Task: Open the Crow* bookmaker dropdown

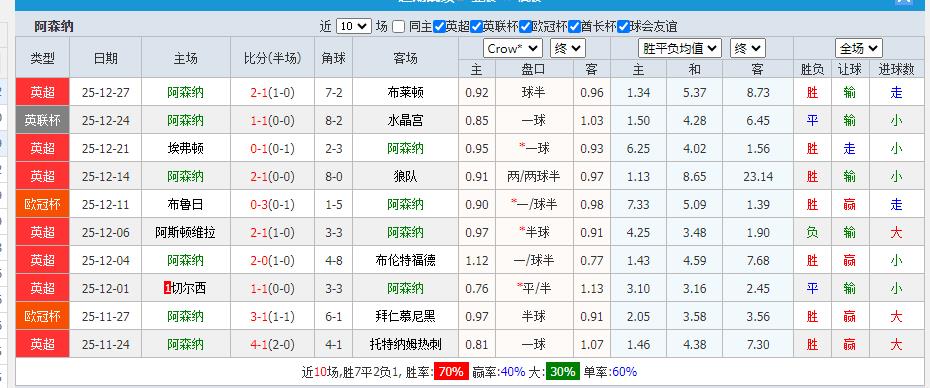Action: tap(512, 48)
